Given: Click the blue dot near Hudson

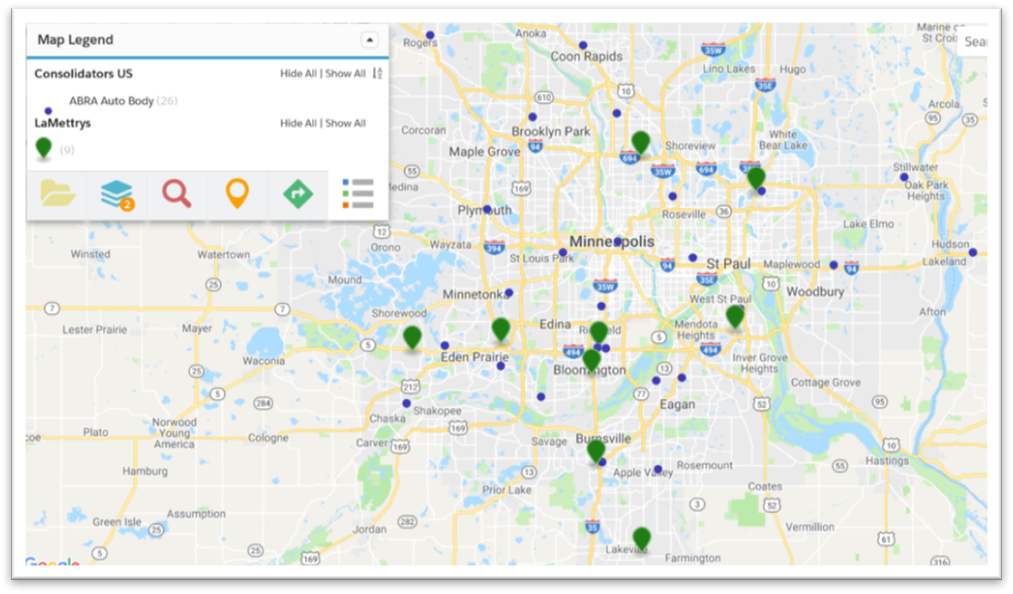Looking at the screenshot, I should [973, 252].
